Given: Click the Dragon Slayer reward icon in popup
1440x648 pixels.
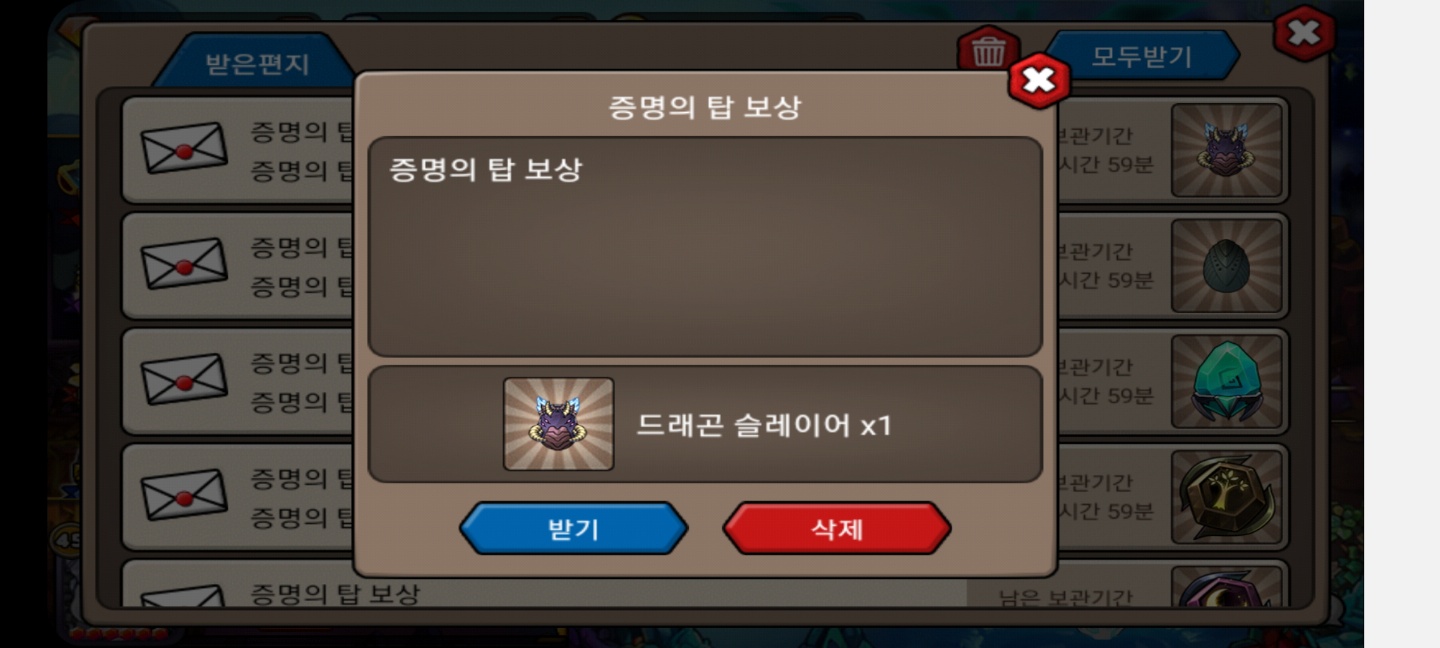Looking at the screenshot, I should (558, 424).
